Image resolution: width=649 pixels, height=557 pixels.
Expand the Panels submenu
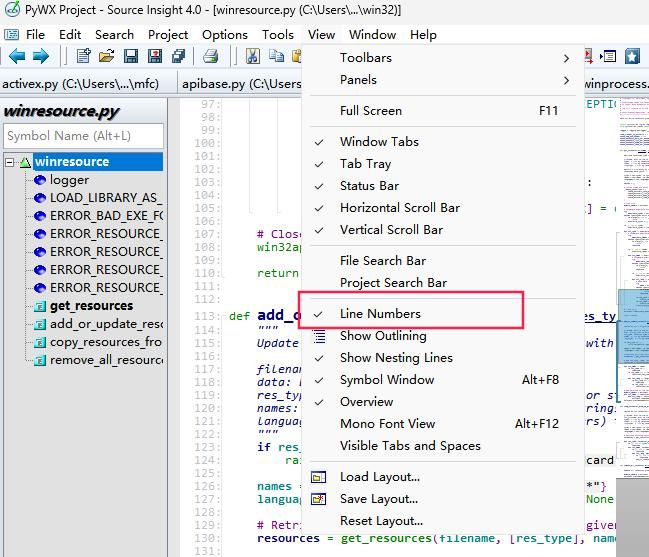443,80
